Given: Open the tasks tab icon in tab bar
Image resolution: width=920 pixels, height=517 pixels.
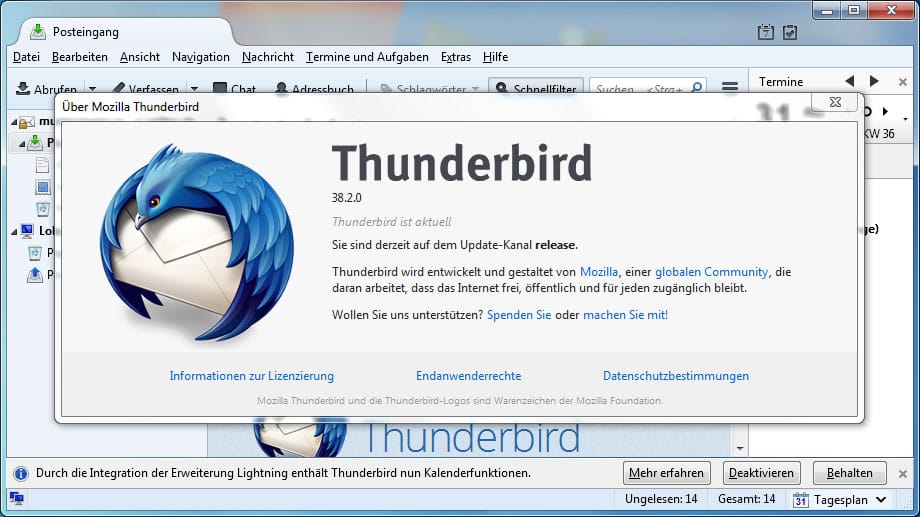Looking at the screenshot, I should click(x=790, y=32).
